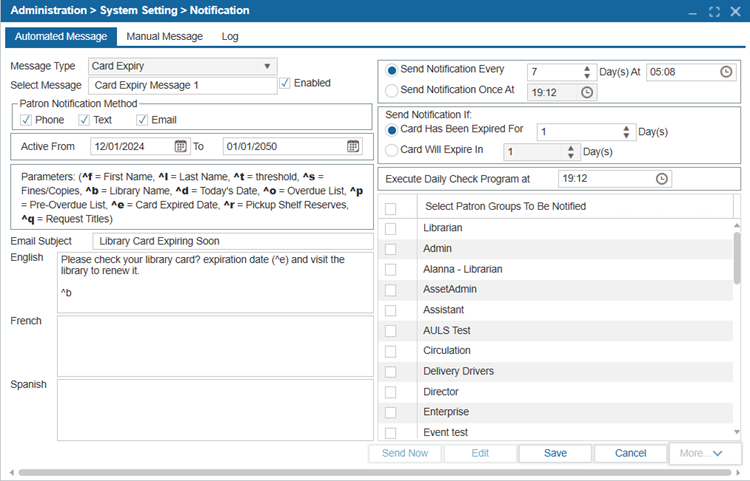Check the Director patron group

tap(391, 392)
